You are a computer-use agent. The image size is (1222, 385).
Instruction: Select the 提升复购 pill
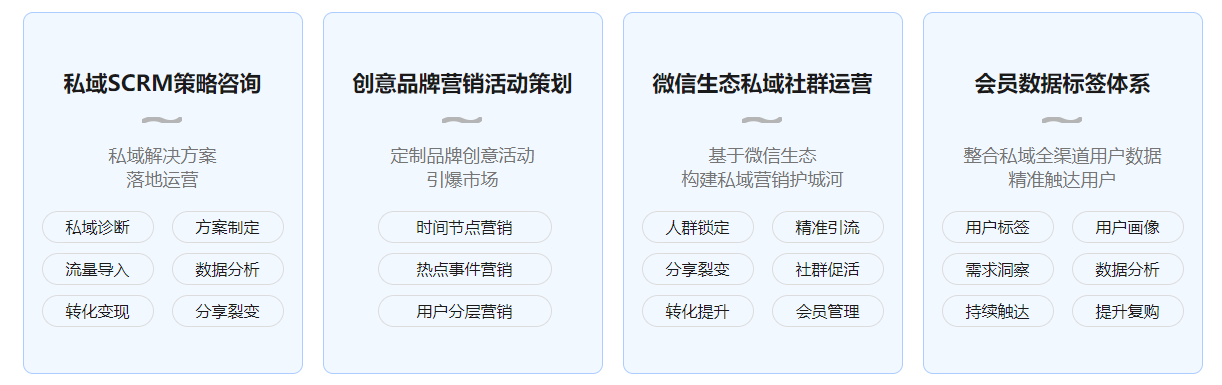(x=1128, y=311)
